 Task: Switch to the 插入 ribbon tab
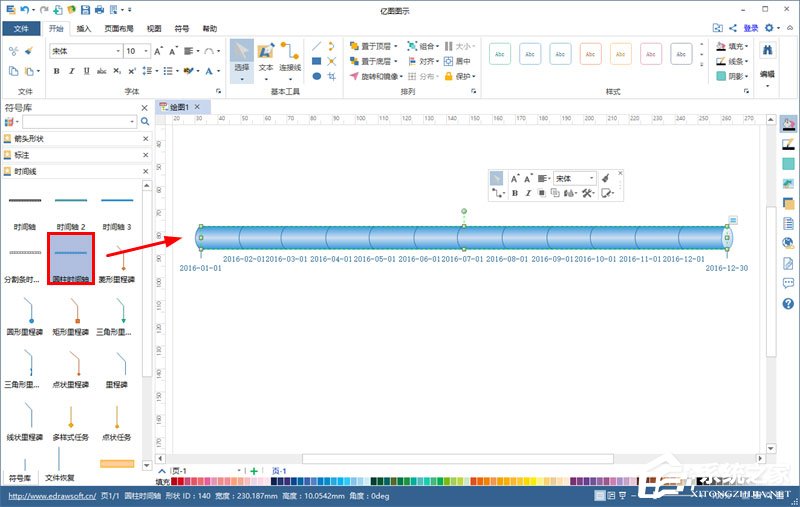click(x=84, y=29)
